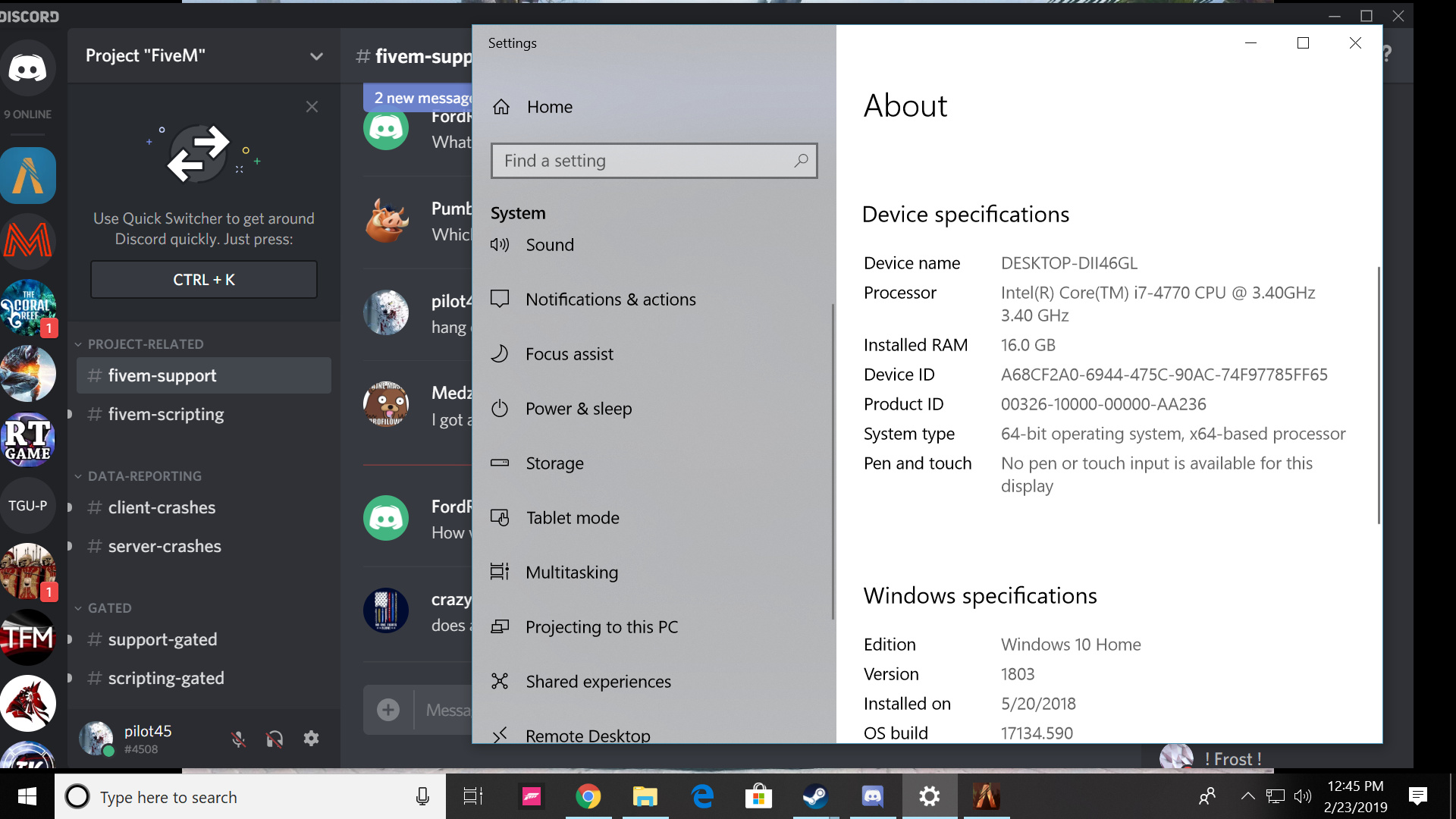Go to Home in Settings navigation
This screenshot has height=819, width=1456.
point(550,106)
